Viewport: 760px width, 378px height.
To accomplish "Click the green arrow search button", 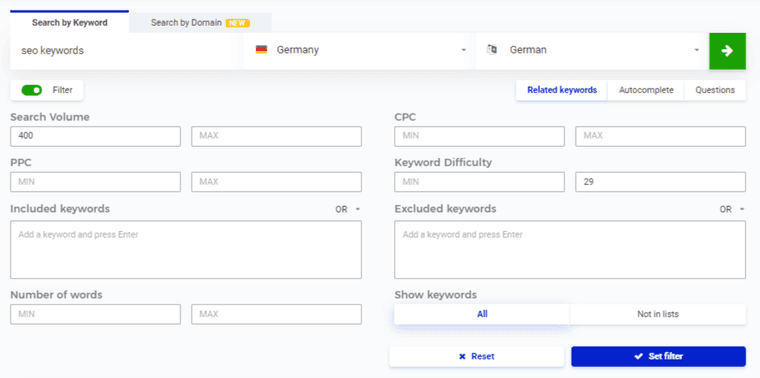I will tap(727, 51).
